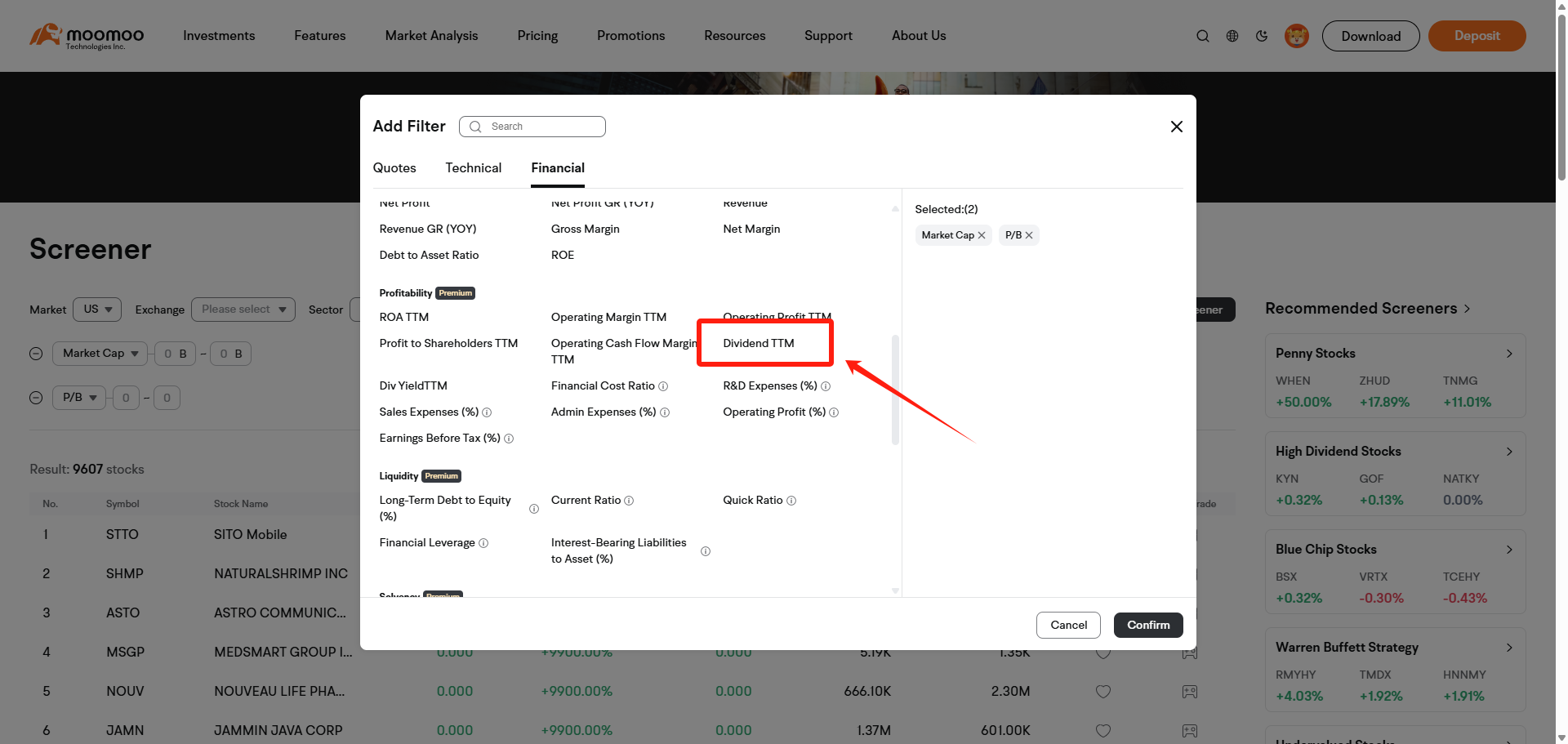Viewport: 1568px width, 744px height.
Task: Click the filter list scrollbar thumb
Action: (895, 390)
